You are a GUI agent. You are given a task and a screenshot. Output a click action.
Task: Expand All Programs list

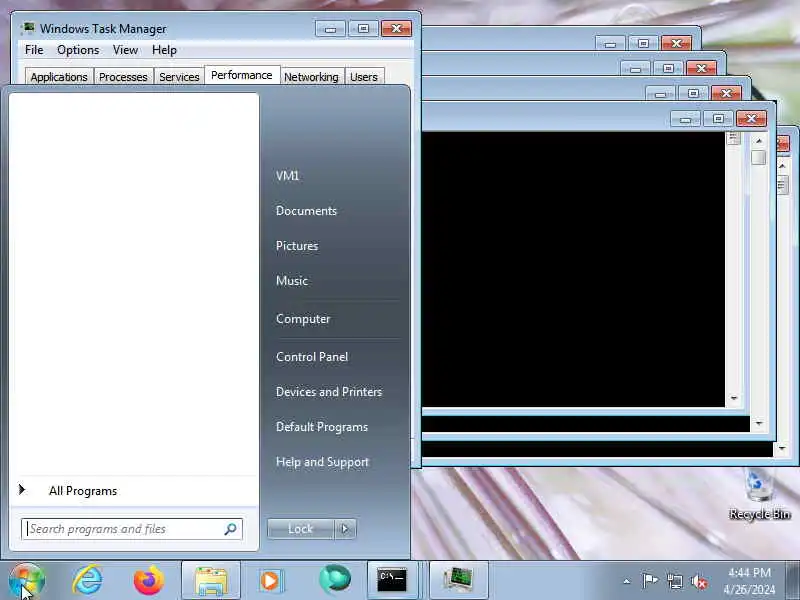[x=134, y=491]
